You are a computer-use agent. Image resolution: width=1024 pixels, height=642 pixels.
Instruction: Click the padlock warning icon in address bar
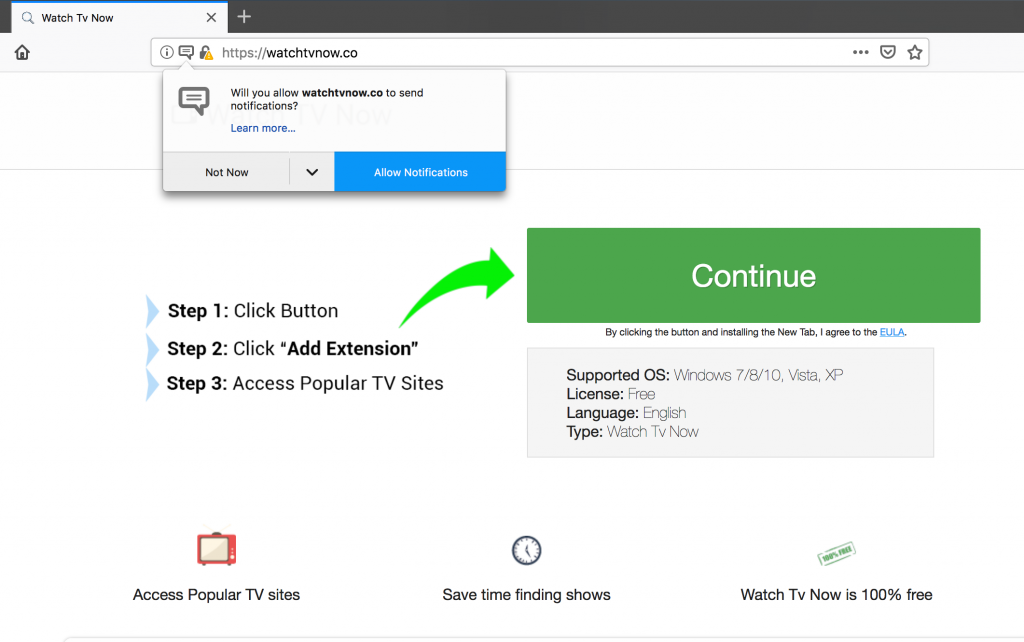coord(206,52)
